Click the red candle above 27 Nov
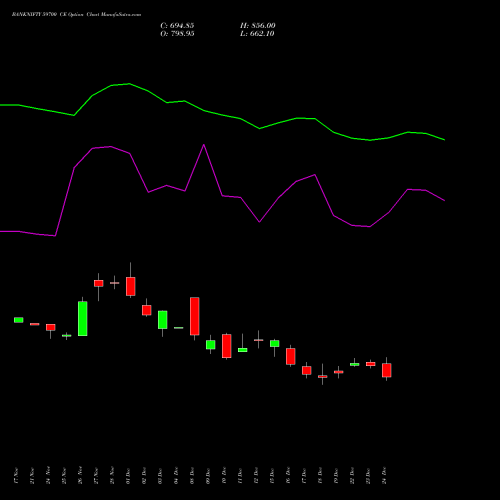Image resolution: width=500 pixels, height=500 pixels. coord(99,283)
